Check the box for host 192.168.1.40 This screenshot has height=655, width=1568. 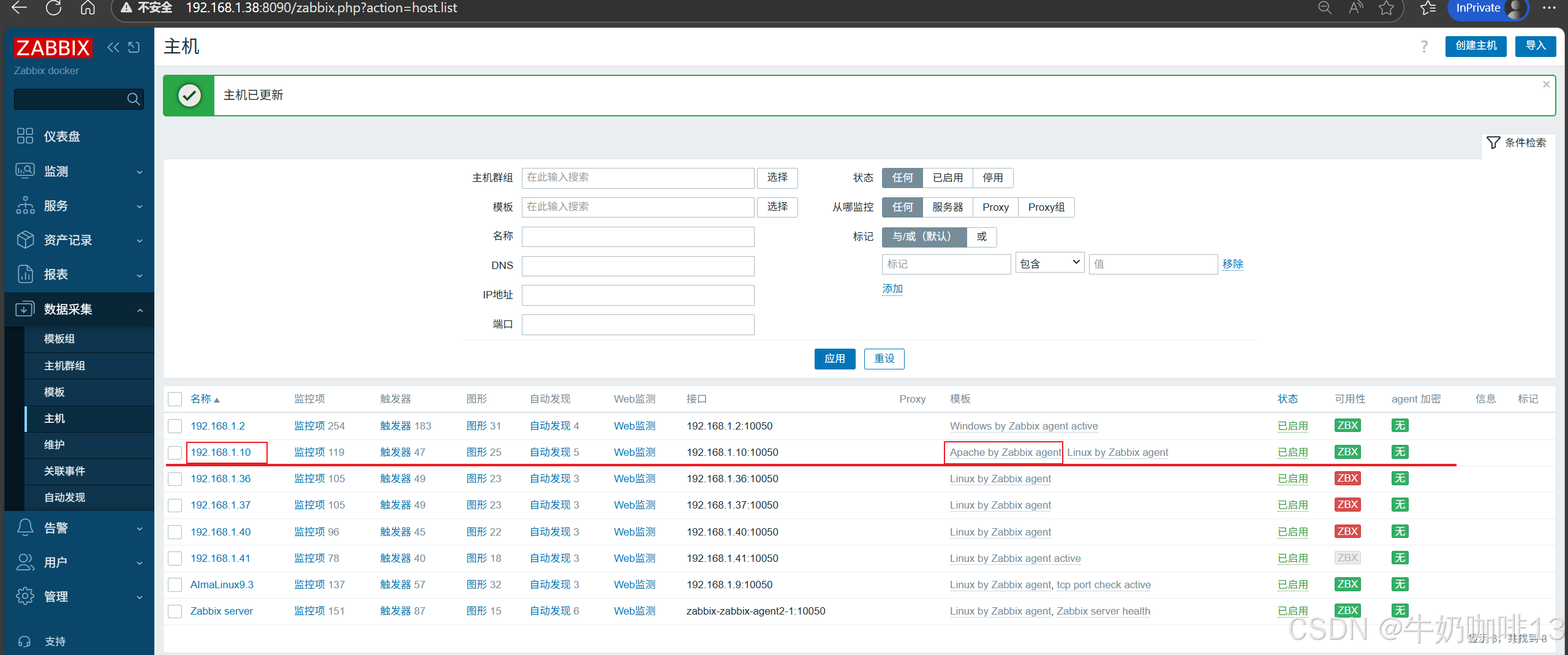(175, 532)
